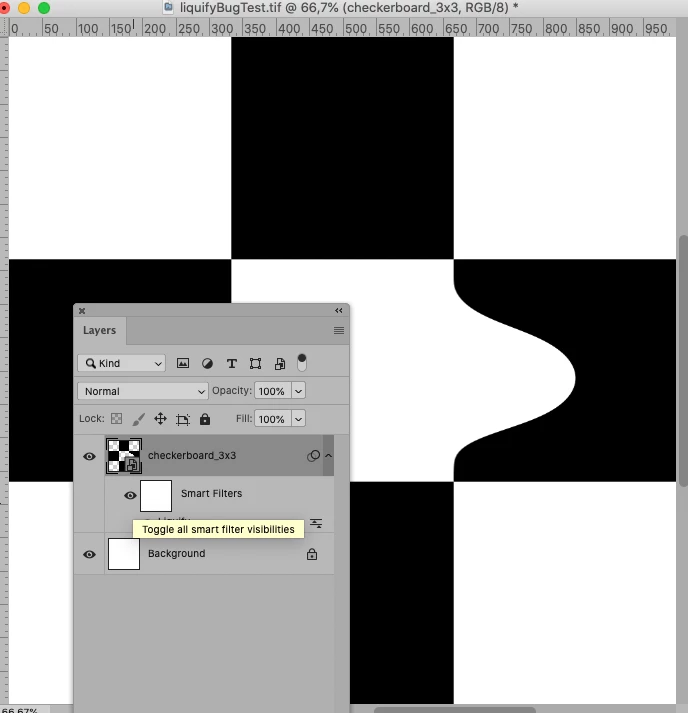The height and width of the screenshot is (713, 688).
Task: Click the Background layer lock icon
Action: tap(312, 554)
